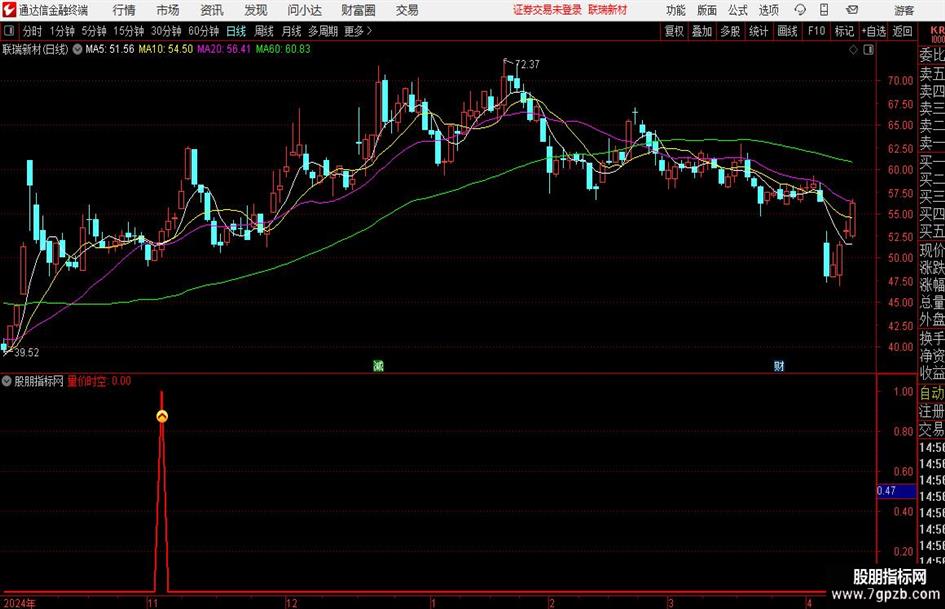Click the MA20: 56.41 label
This screenshot has height=609, width=945.
point(224,49)
